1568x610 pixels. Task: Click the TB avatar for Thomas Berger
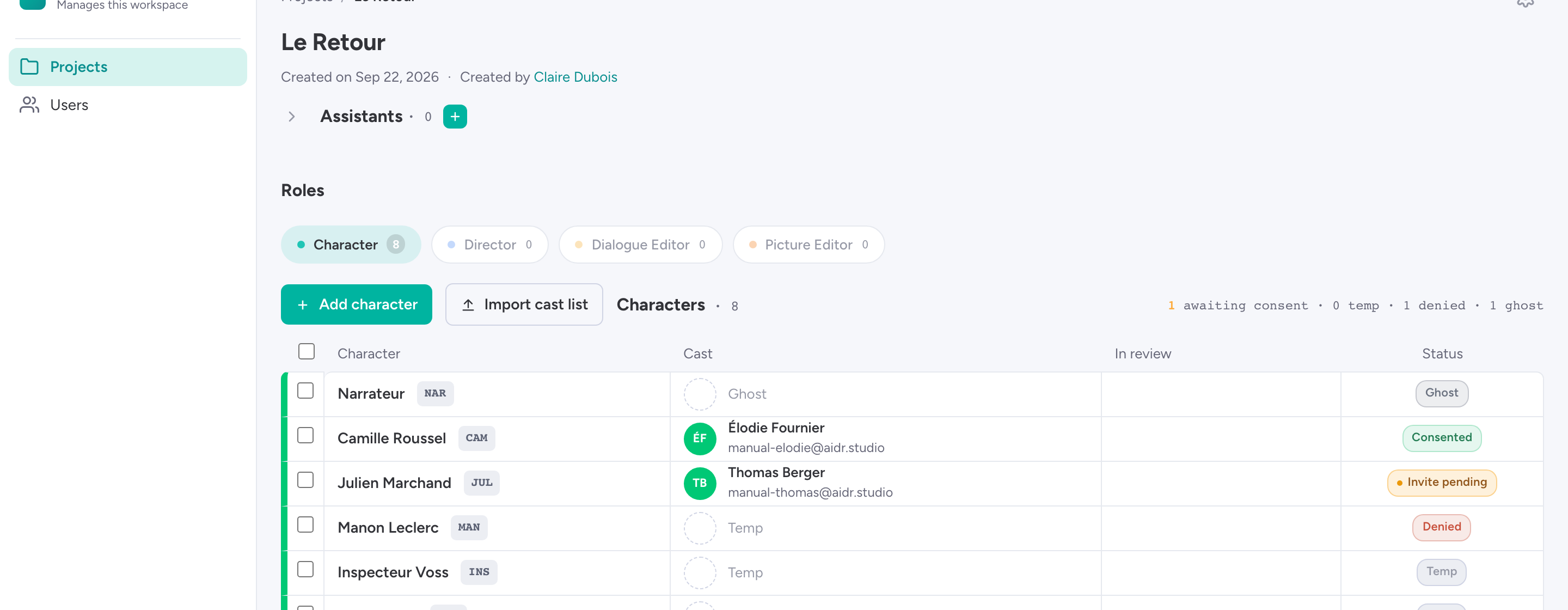(700, 484)
